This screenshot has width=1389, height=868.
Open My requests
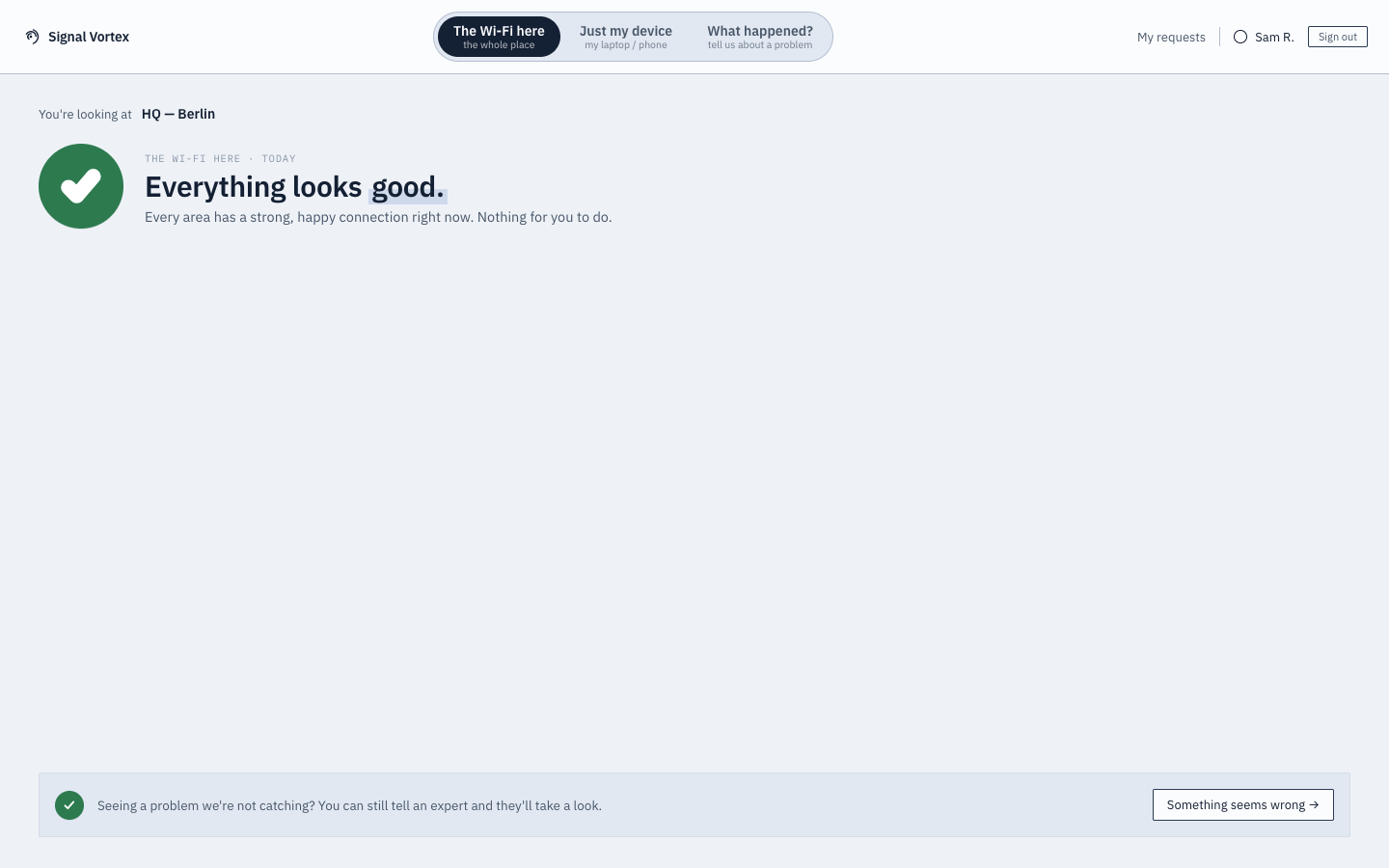[1171, 38]
